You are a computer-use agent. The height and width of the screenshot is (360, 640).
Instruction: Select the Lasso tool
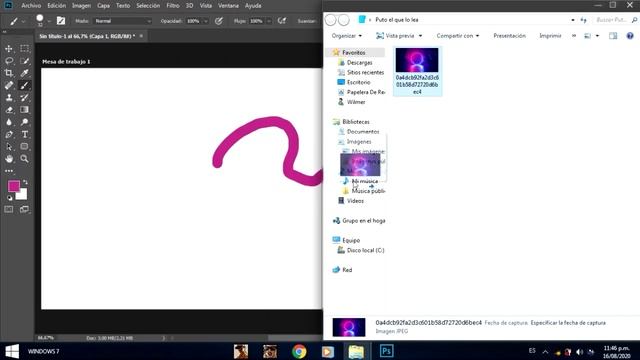9,61
